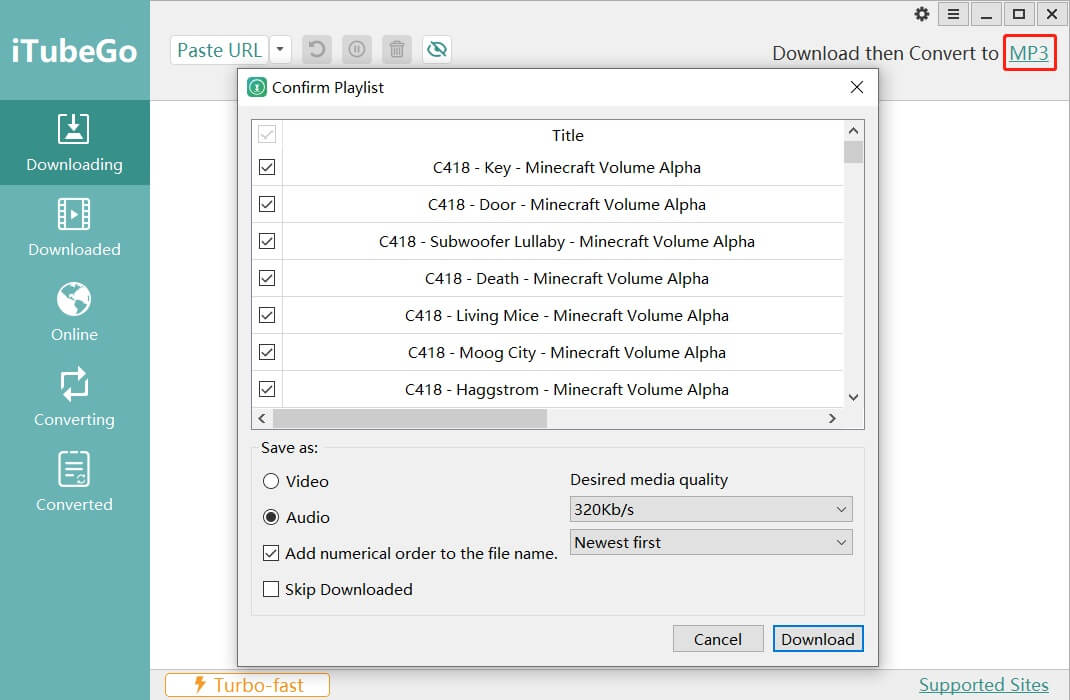Uncheck C418 - Haggstrom checkbox
This screenshot has width=1070, height=700.
[x=267, y=389]
